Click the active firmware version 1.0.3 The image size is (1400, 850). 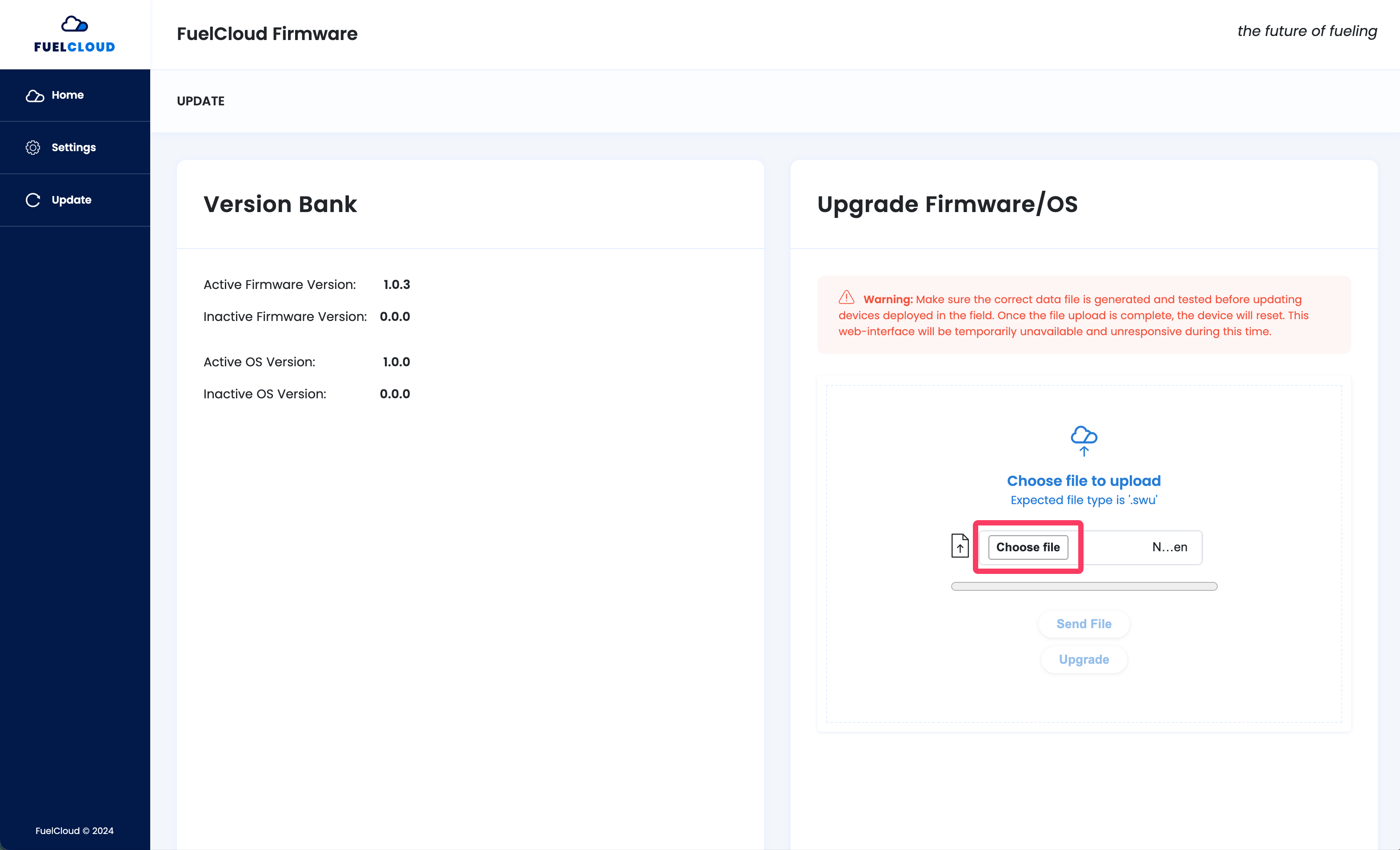click(x=396, y=285)
